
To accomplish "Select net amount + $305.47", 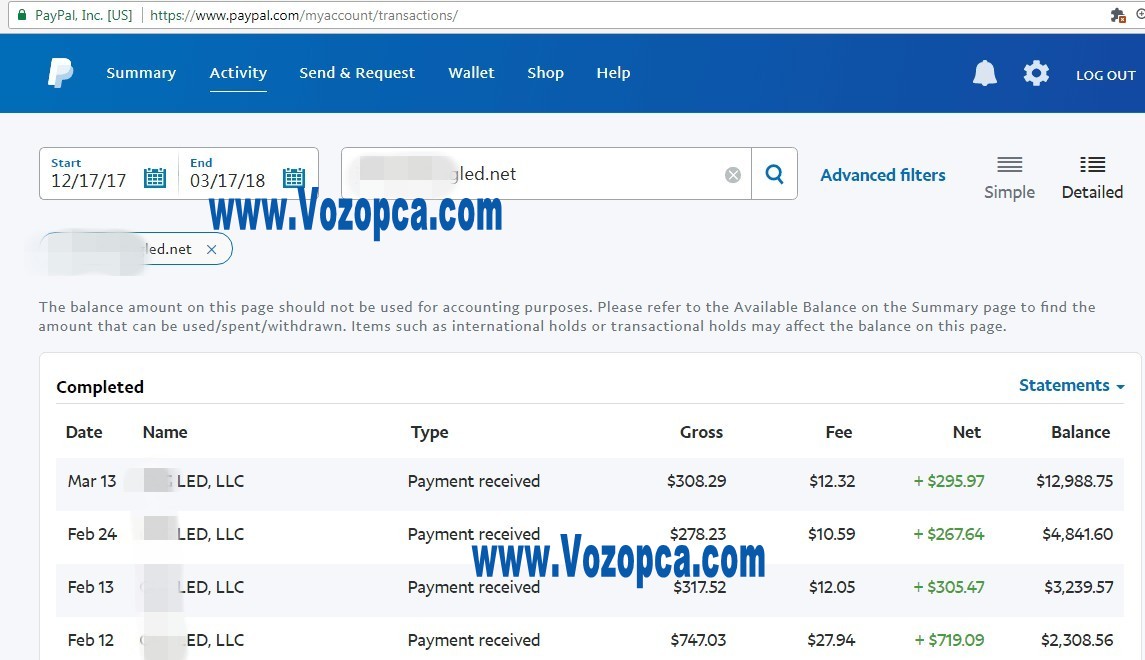I will tap(949, 588).
